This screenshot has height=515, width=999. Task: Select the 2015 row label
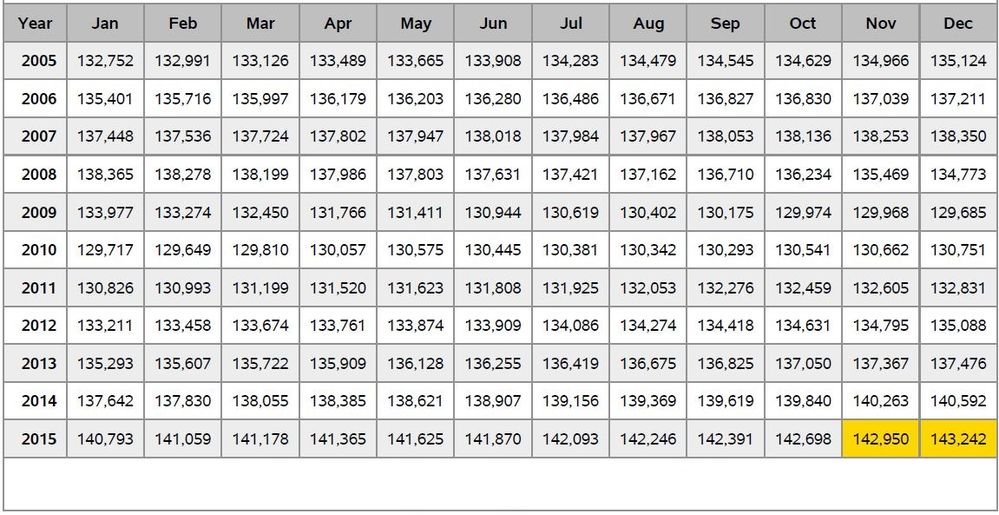coord(39,439)
